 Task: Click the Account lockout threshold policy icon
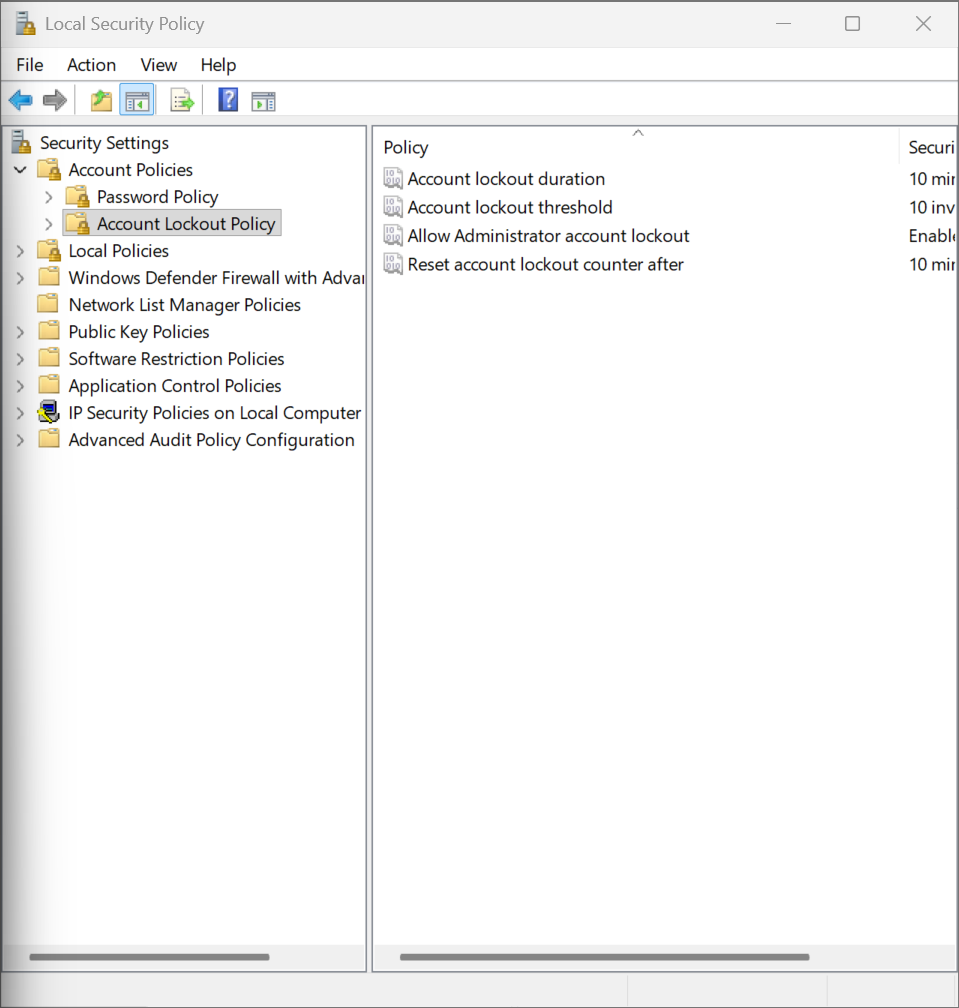coord(393,208)
